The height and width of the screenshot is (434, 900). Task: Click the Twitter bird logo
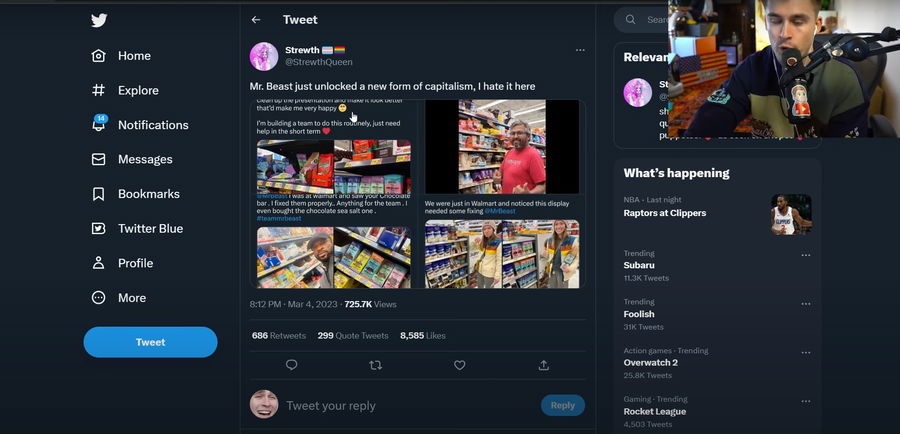coord(99,20)
